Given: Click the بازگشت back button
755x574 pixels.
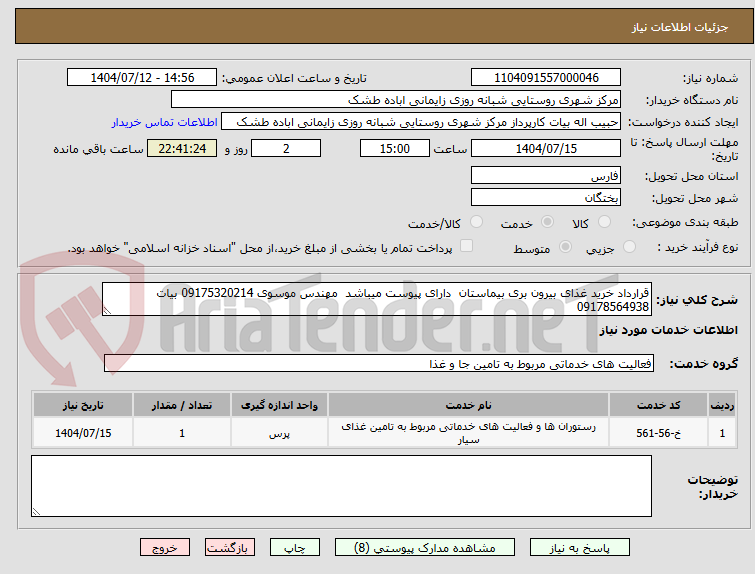Looking at the screenshot, I should click(230, 548).
